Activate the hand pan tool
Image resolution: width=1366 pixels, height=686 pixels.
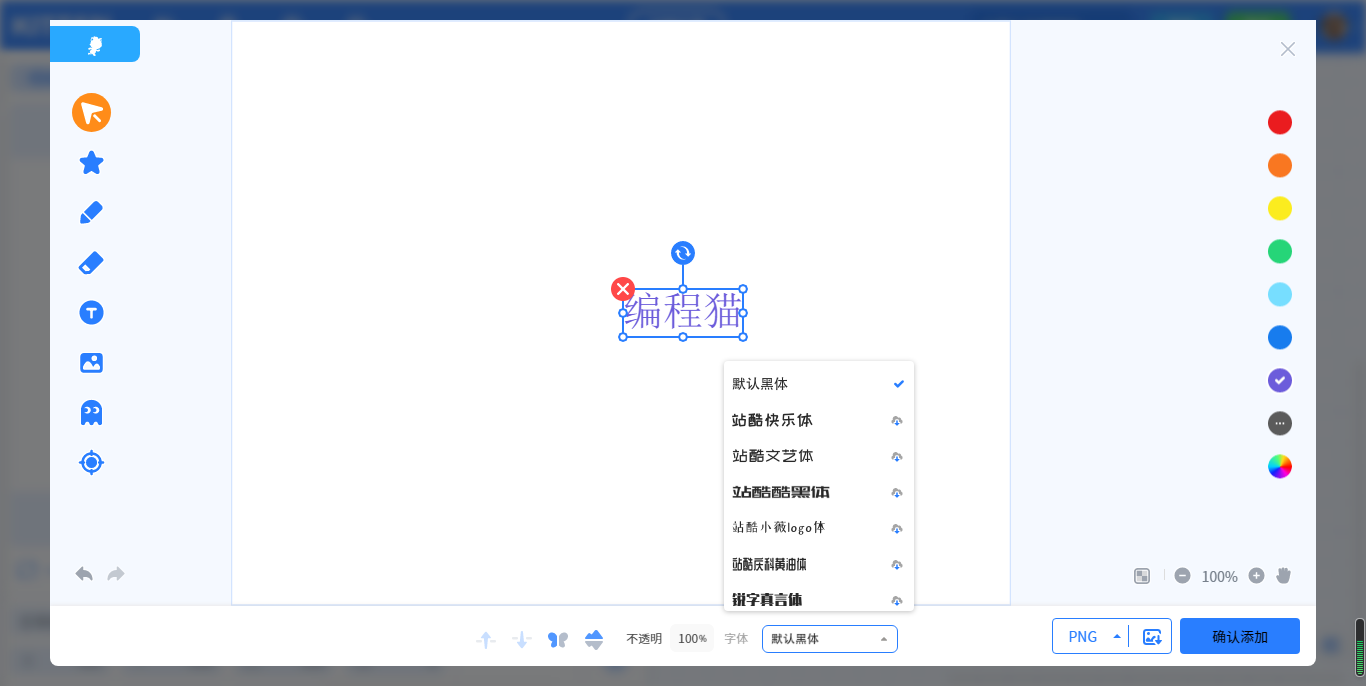coord(1284,575)
